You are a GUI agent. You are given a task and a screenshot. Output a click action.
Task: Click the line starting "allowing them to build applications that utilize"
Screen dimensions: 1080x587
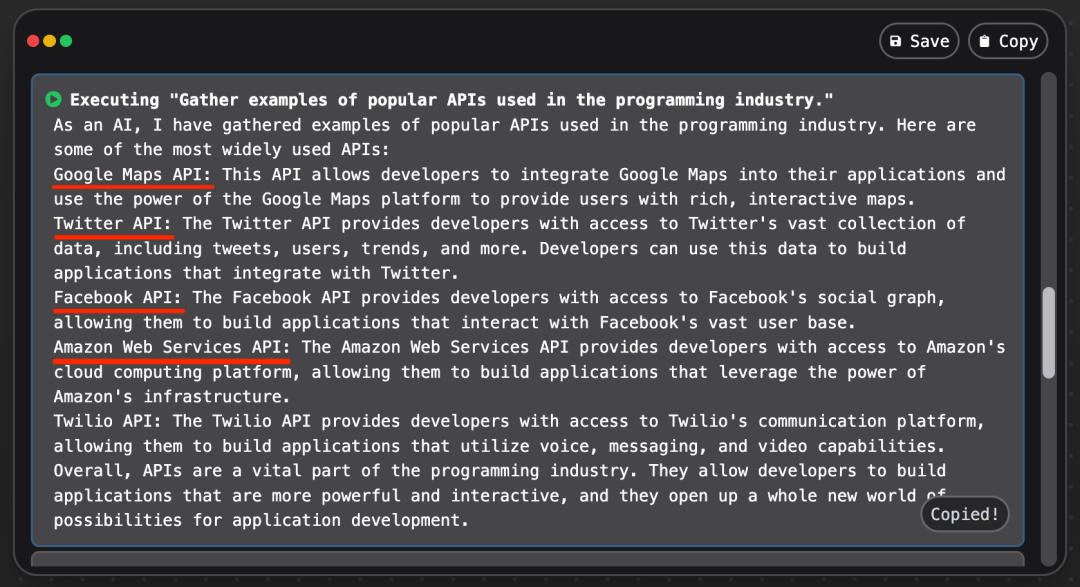[x=499, y=446]
